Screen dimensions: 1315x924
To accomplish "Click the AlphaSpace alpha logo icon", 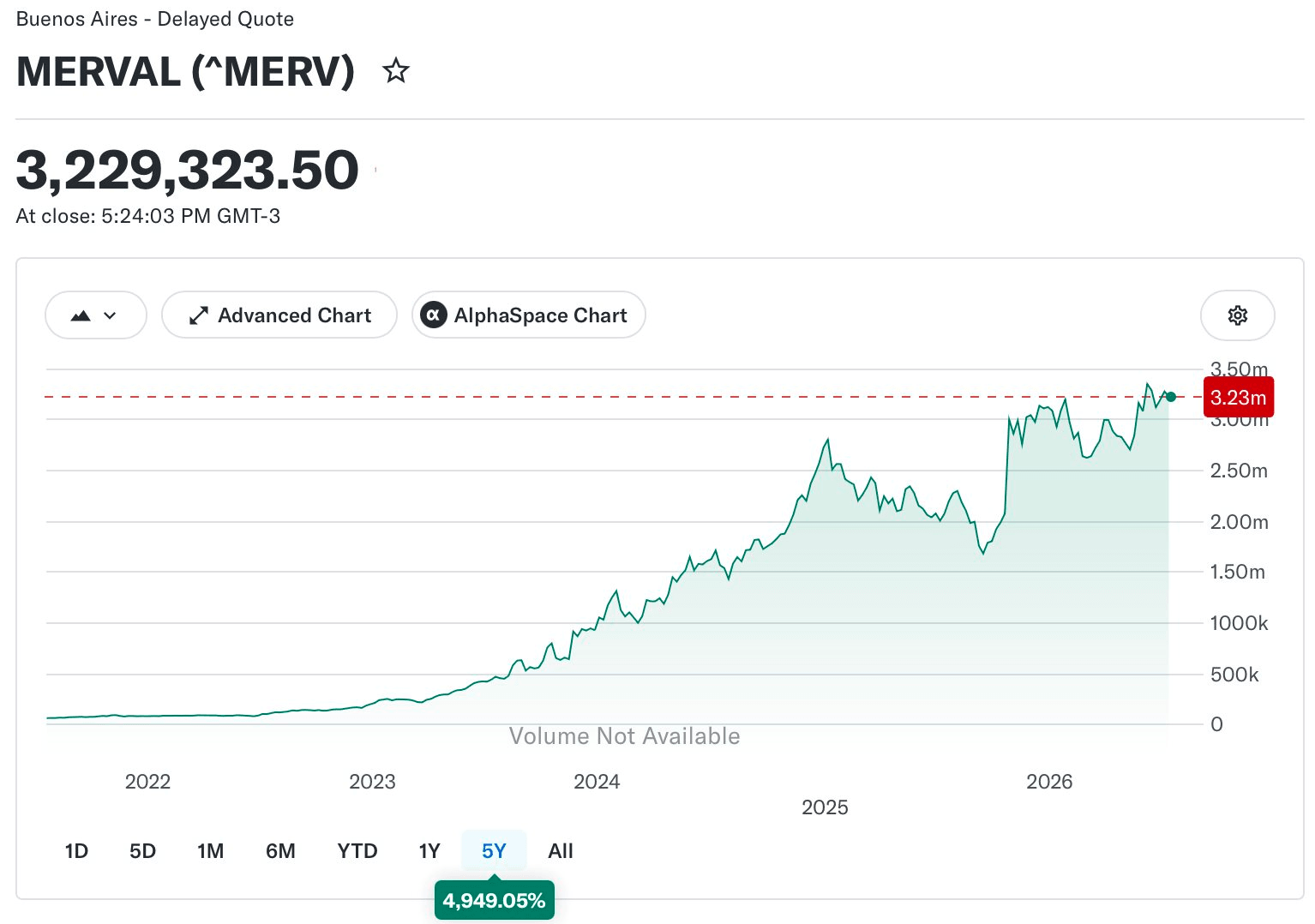I will click(434, 315).
